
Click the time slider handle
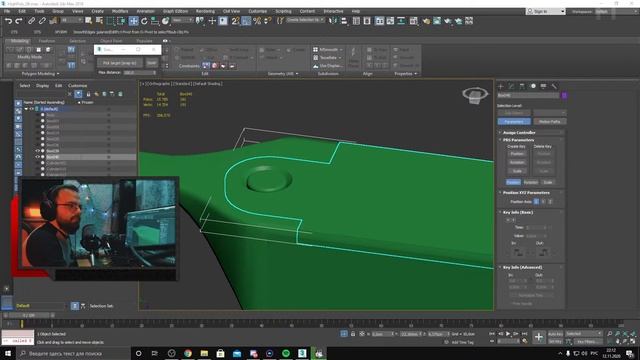(x=29, y=316)
